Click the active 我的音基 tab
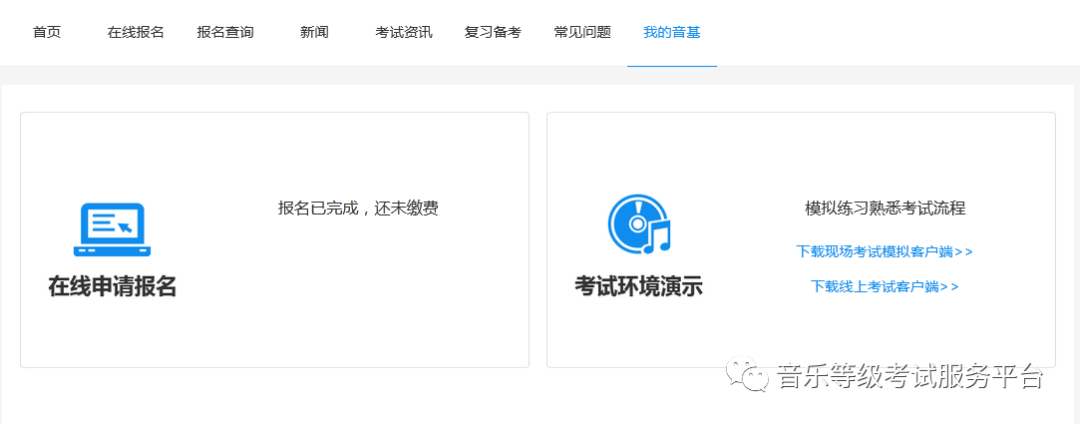The image size is (1080, 424). (x=671, y=32)
